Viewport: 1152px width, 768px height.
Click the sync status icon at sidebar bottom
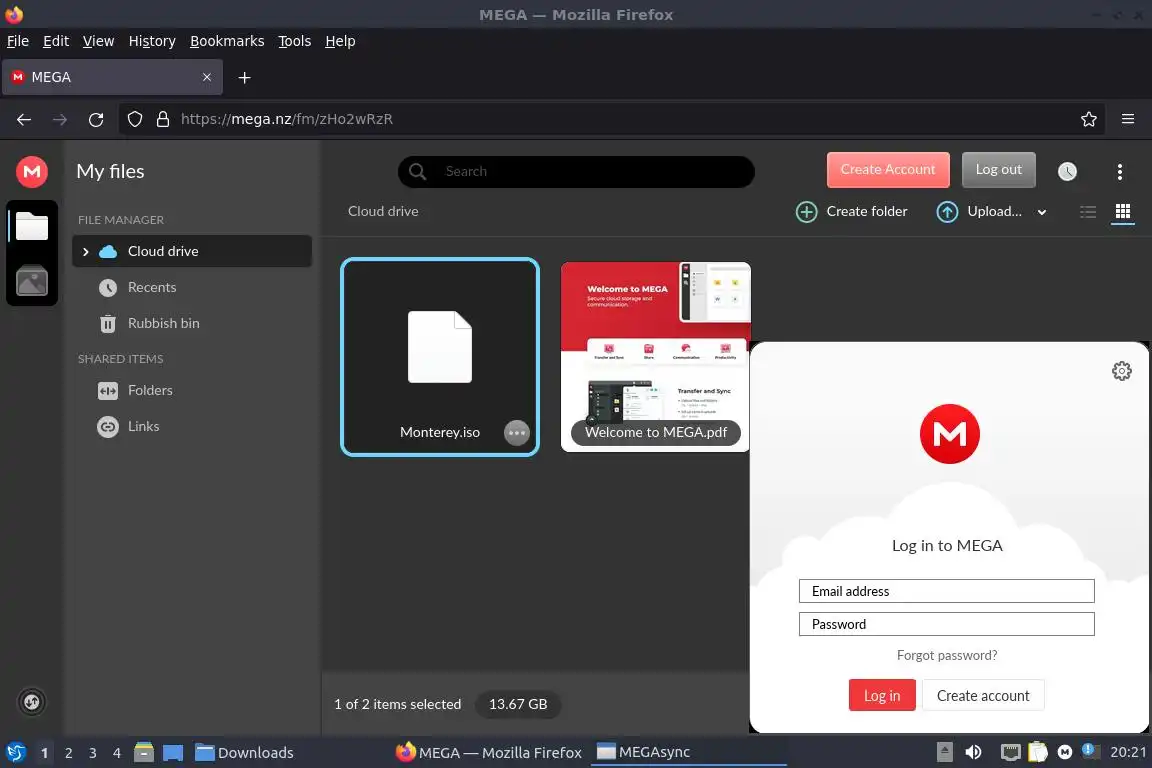tap(32, 702)
